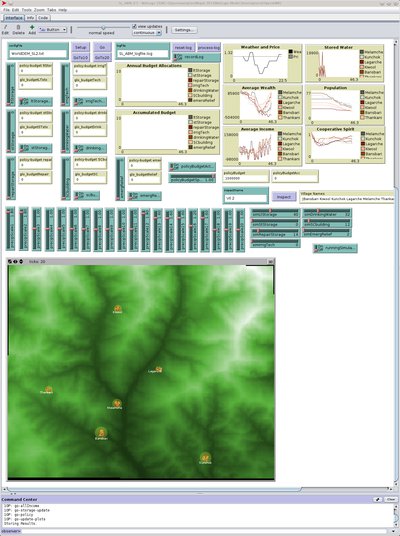The width and height of the screenshot is (400, 536).
Task: Click the Kunchok village icon on the map
Action: (x=205, y=457)
